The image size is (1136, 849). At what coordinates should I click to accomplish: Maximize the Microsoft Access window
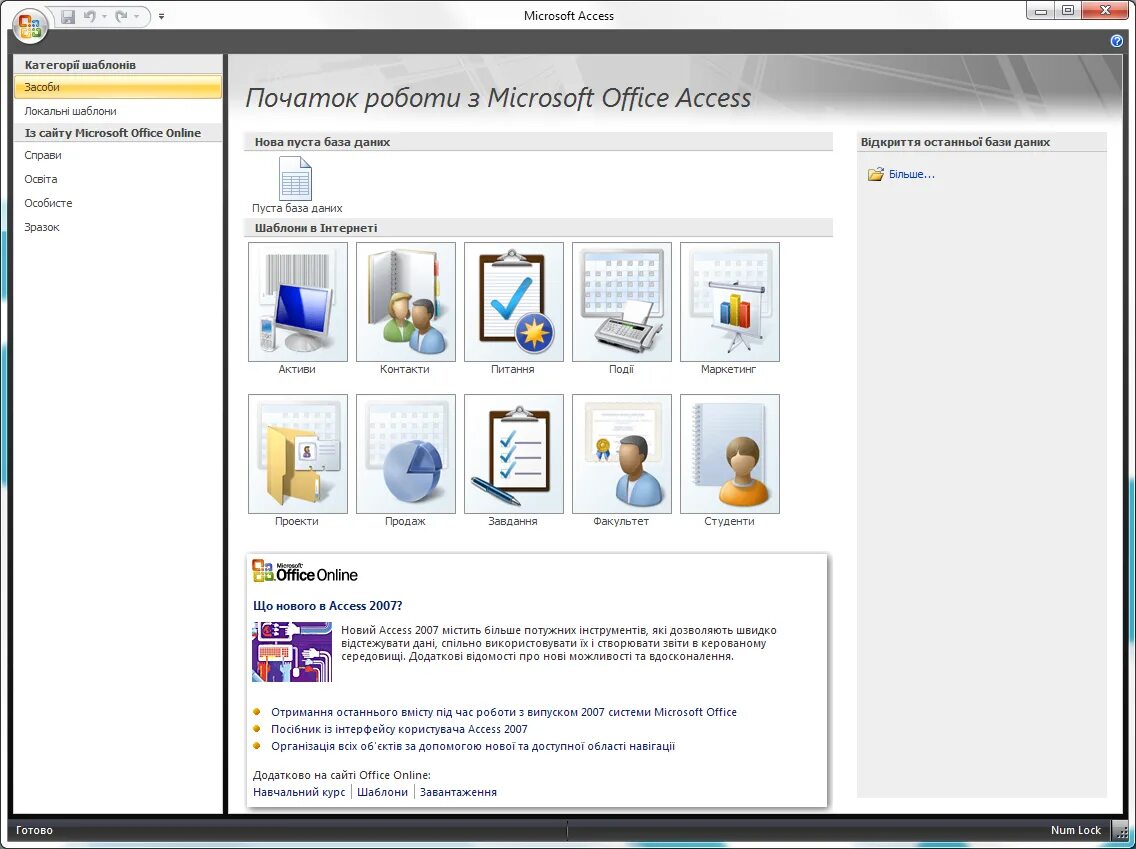coord(1068,11)
